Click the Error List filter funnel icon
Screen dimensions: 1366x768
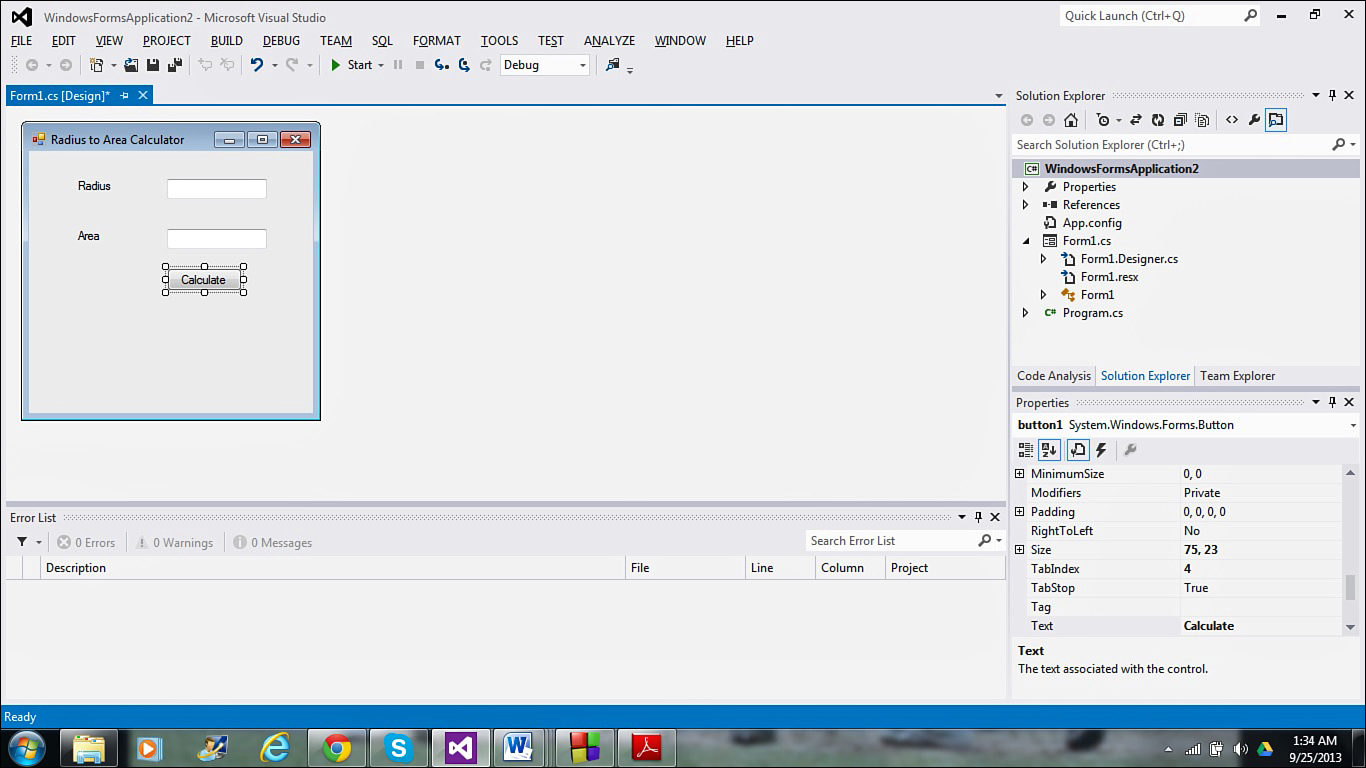pos(22,542)
